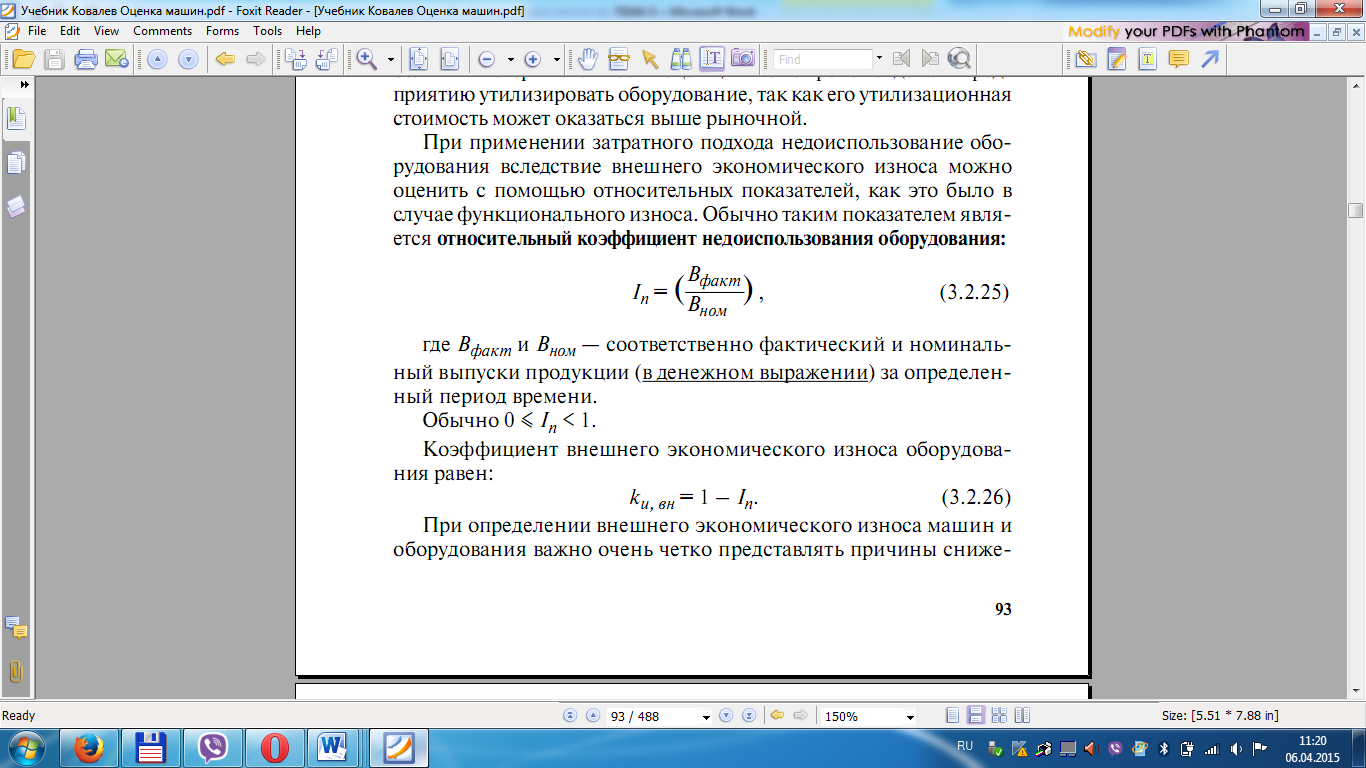Open the Pages thumbnail side panel

(16, 163)
